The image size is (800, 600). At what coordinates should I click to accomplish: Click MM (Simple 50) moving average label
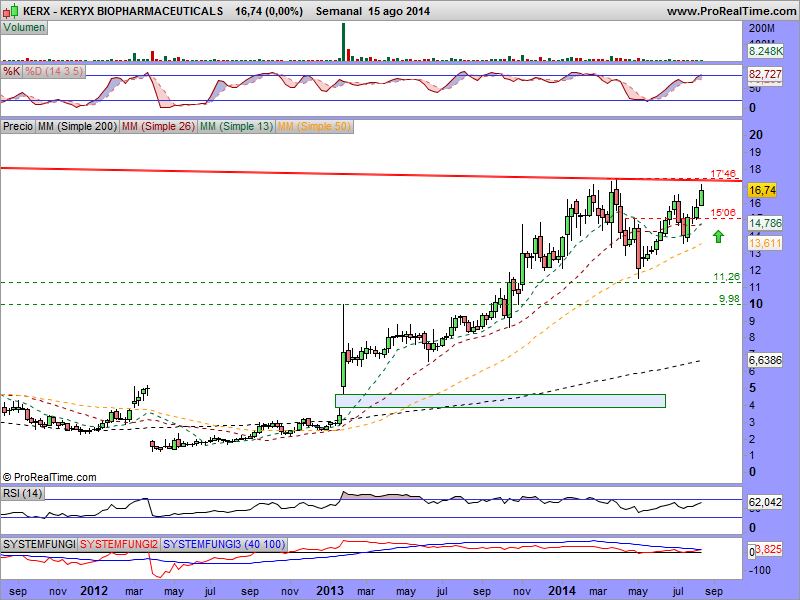(x=314, y=126)
